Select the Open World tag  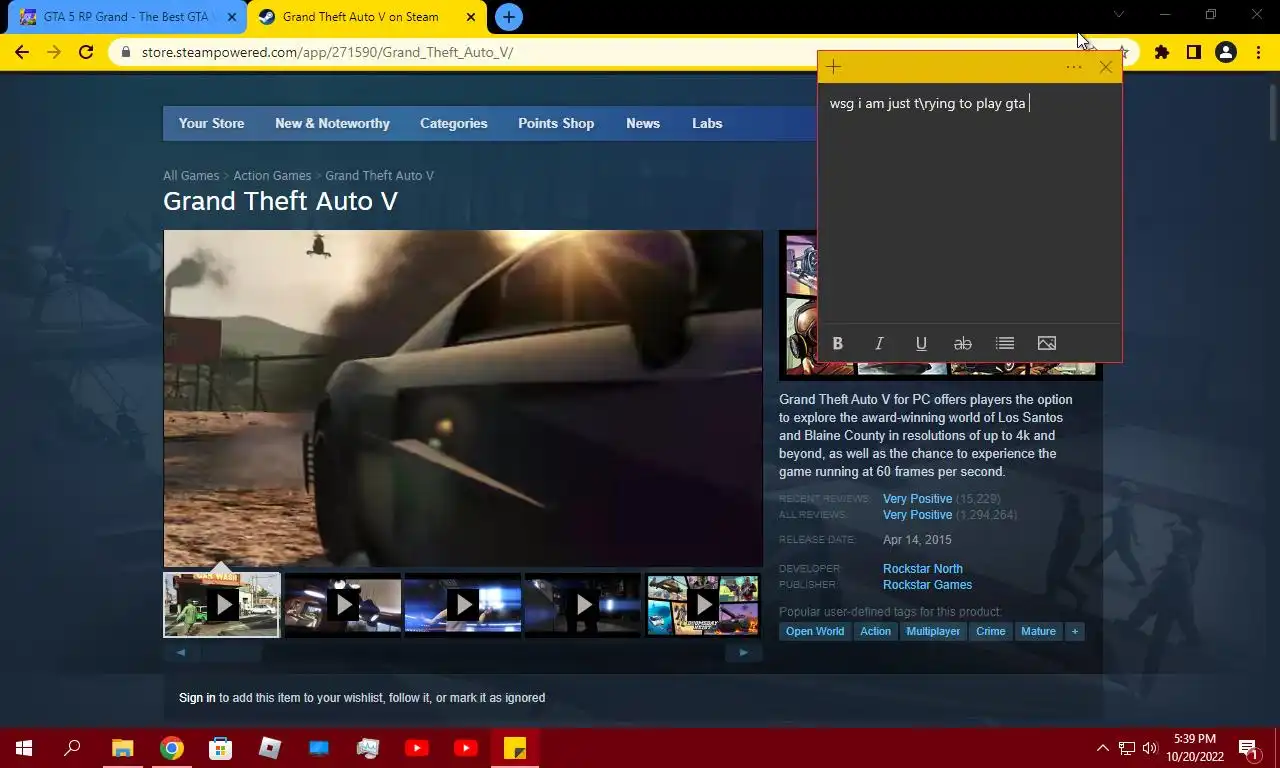point(815,631)
